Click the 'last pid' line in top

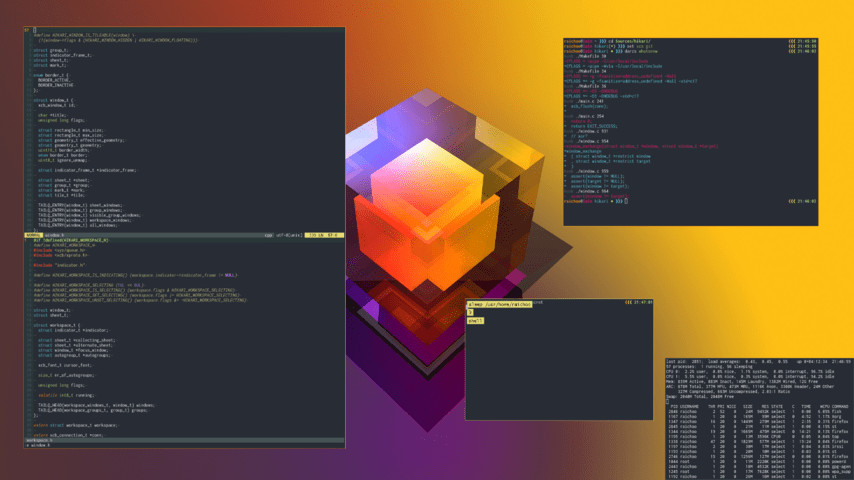point(759,361)
